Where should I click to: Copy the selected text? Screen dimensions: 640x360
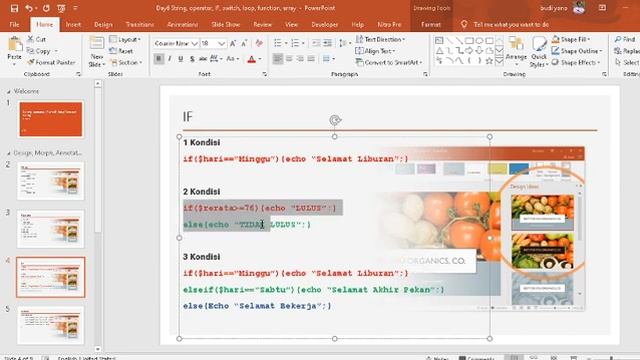coord(40,51)
